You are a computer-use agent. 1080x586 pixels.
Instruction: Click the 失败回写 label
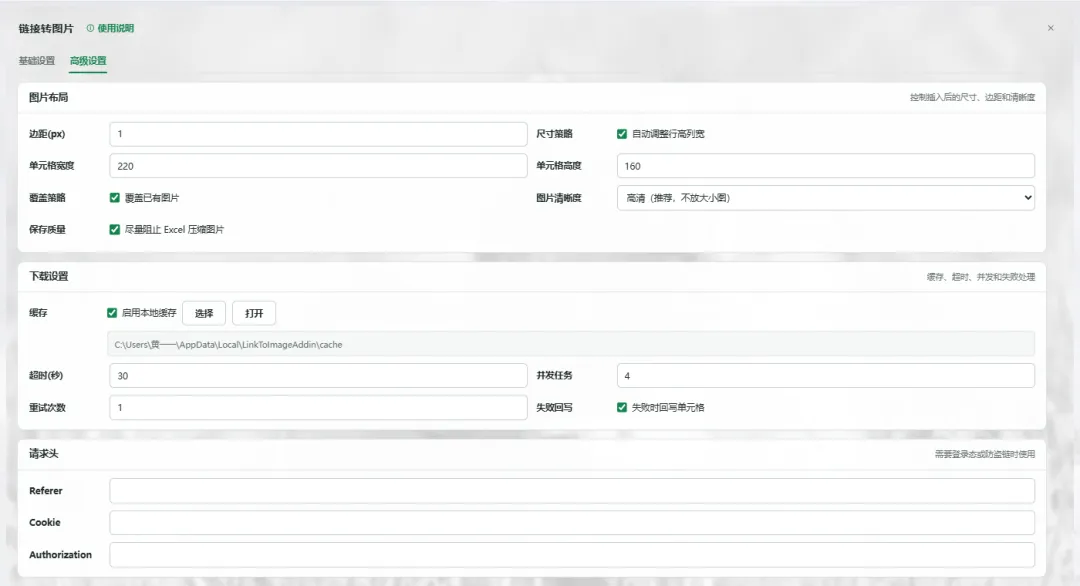(x=554, y=408)
